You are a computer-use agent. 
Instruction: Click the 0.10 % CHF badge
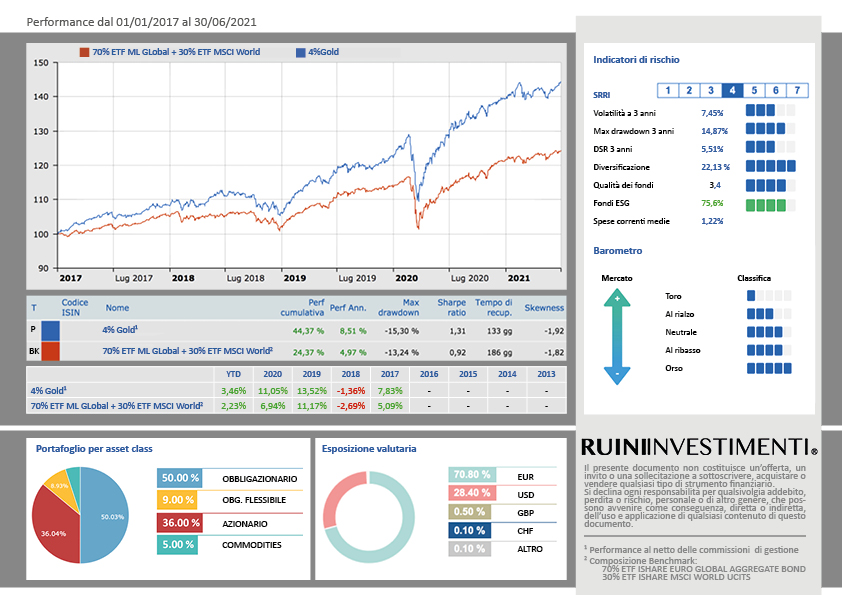[x=469, y=531]
